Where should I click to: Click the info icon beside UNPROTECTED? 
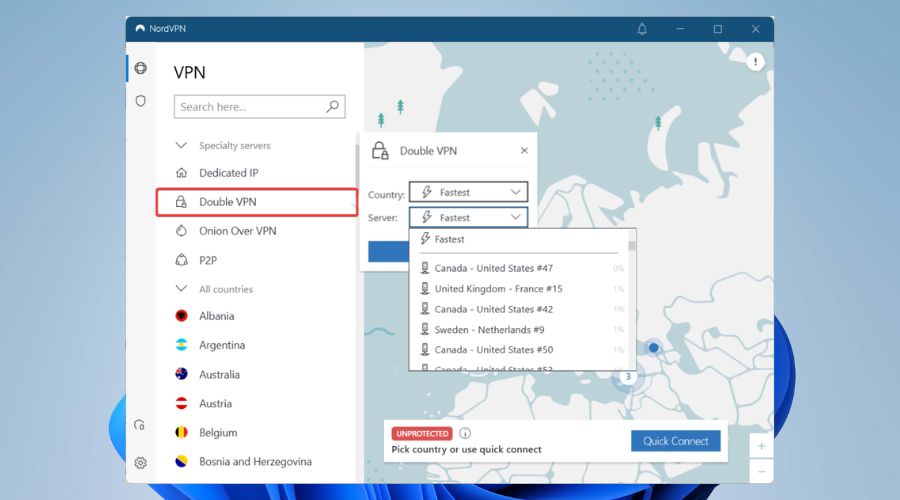pos(465,434)
